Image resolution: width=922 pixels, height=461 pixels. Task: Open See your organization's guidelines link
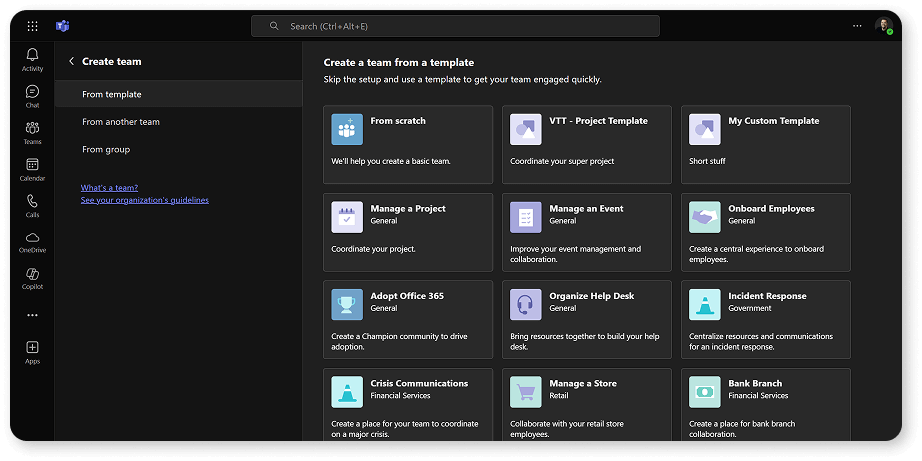coord(145,200)
